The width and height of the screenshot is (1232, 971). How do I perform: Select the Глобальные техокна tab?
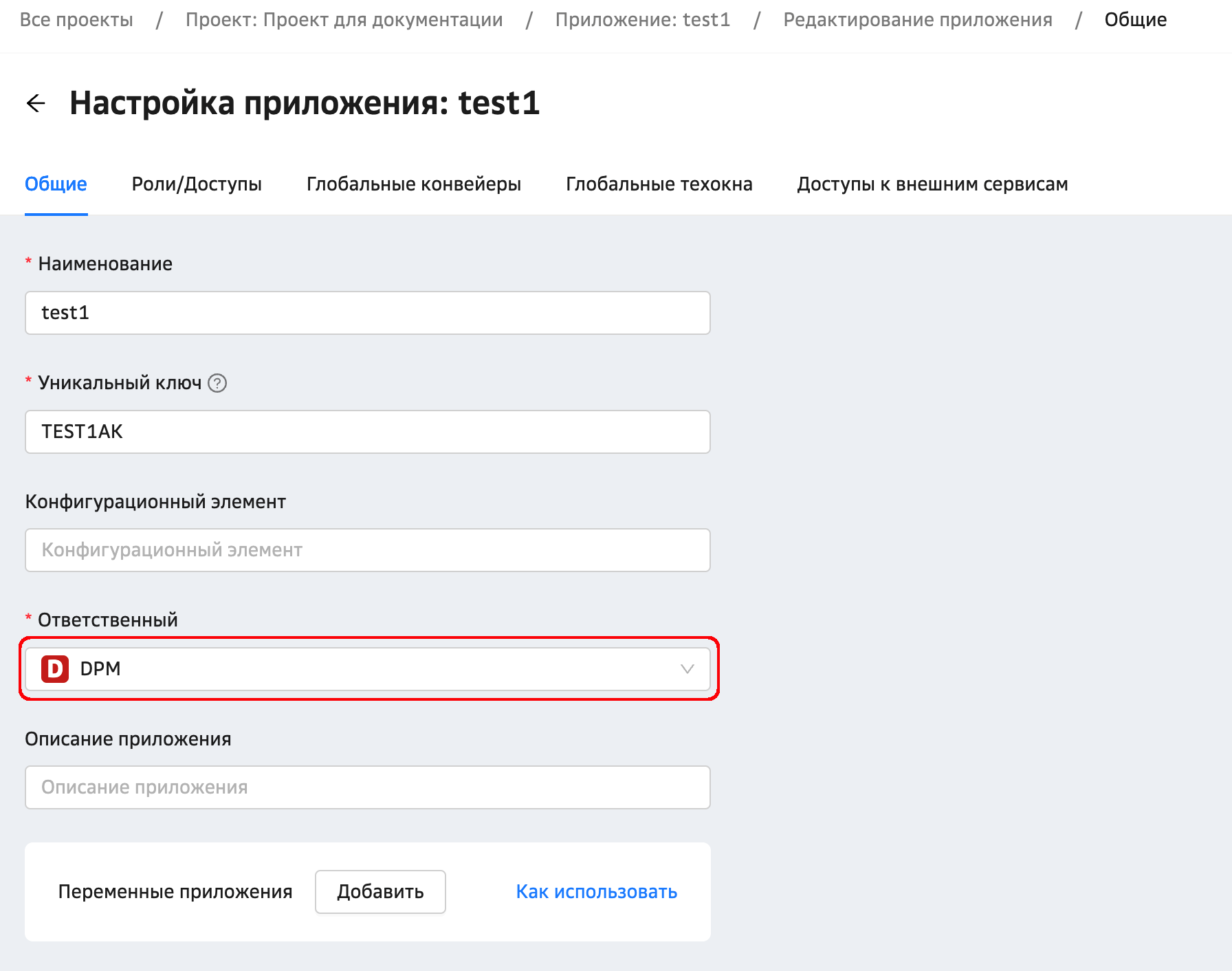(659, 184)
